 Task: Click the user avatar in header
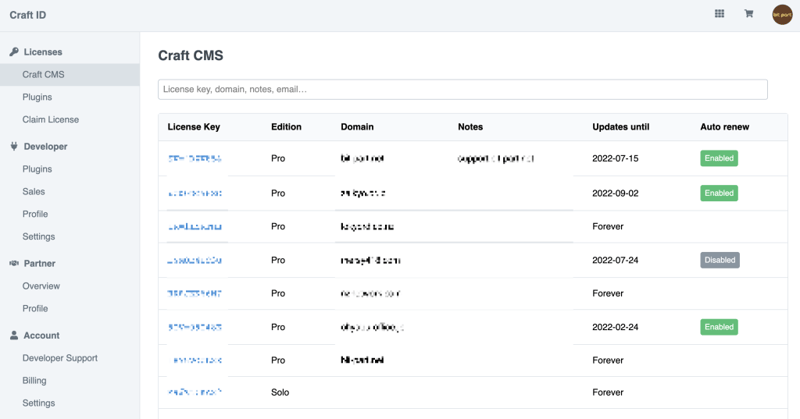[x=782, y=14]
